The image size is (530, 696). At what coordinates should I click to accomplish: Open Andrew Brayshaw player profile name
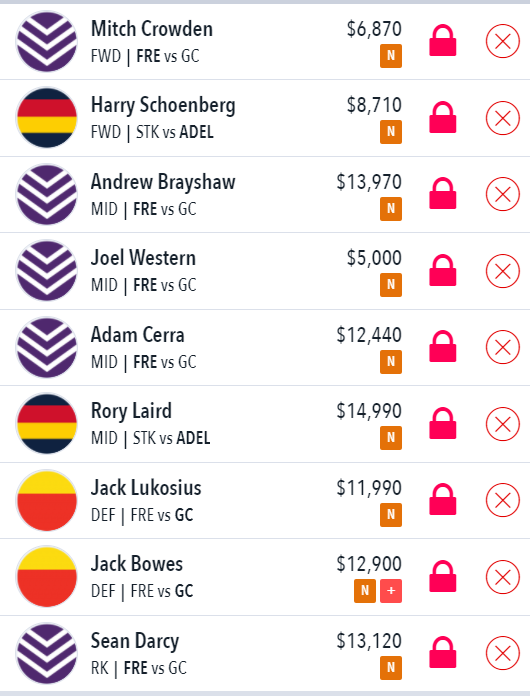click(163, 182)
